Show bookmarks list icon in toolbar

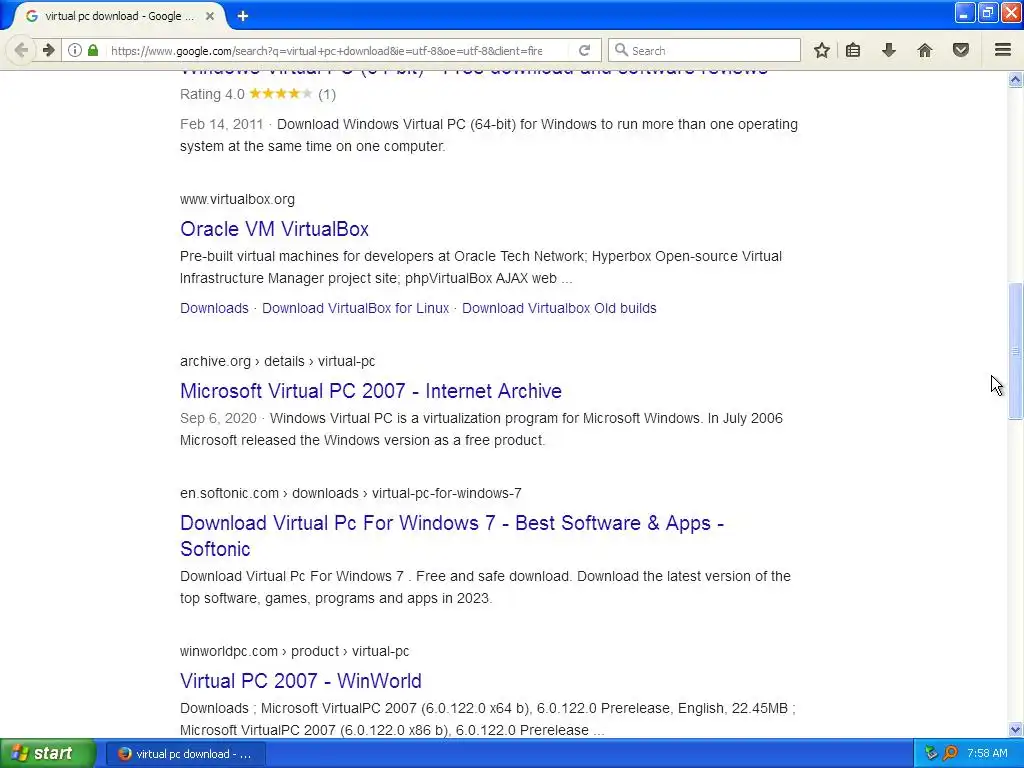[853, 50]
